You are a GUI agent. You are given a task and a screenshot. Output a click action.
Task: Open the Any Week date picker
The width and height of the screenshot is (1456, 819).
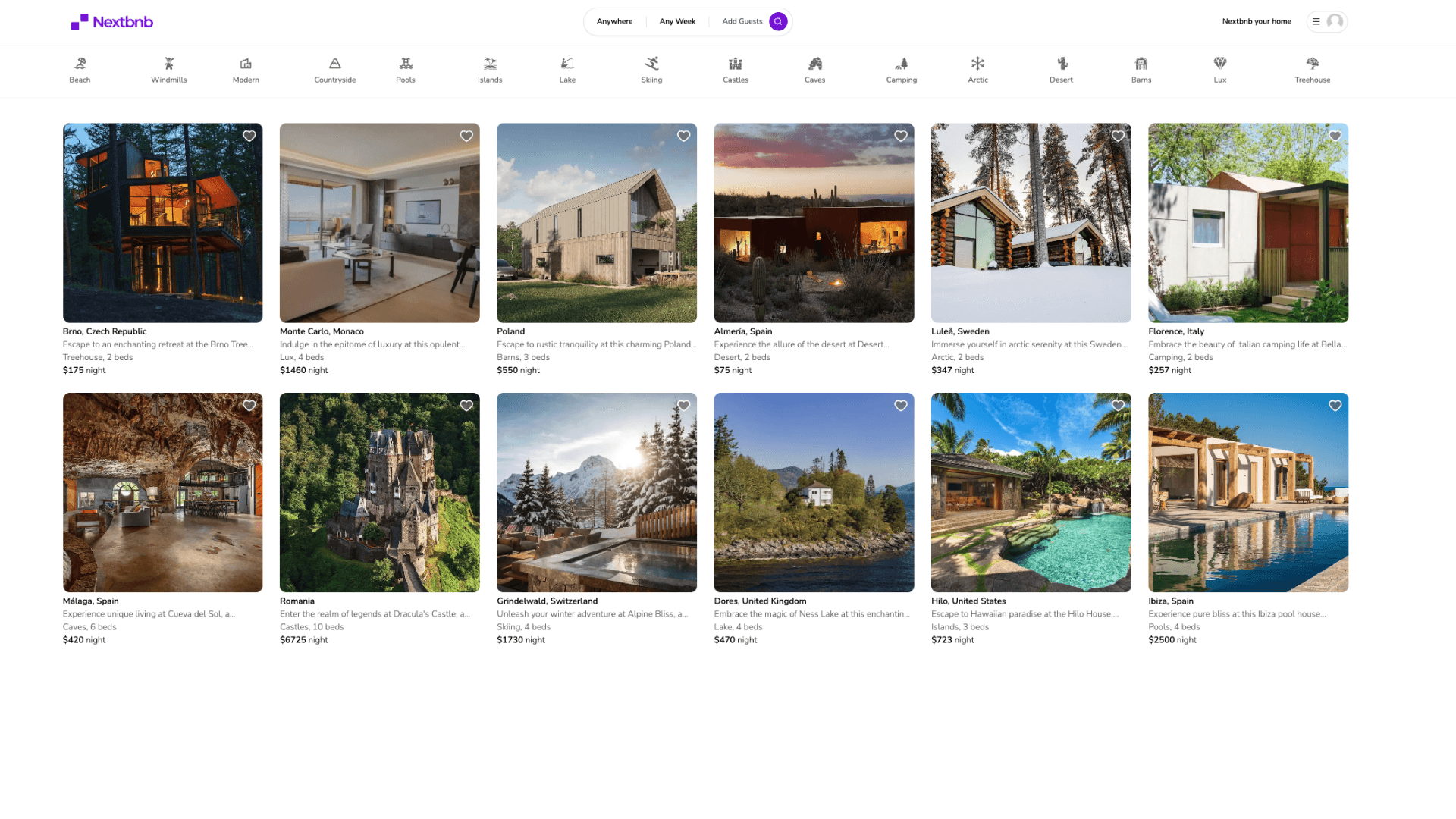tap(677, 21)
